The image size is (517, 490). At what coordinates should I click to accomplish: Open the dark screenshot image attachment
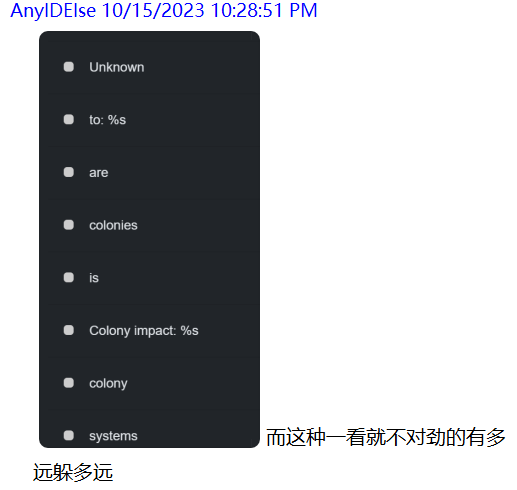(x=149, y=239)
